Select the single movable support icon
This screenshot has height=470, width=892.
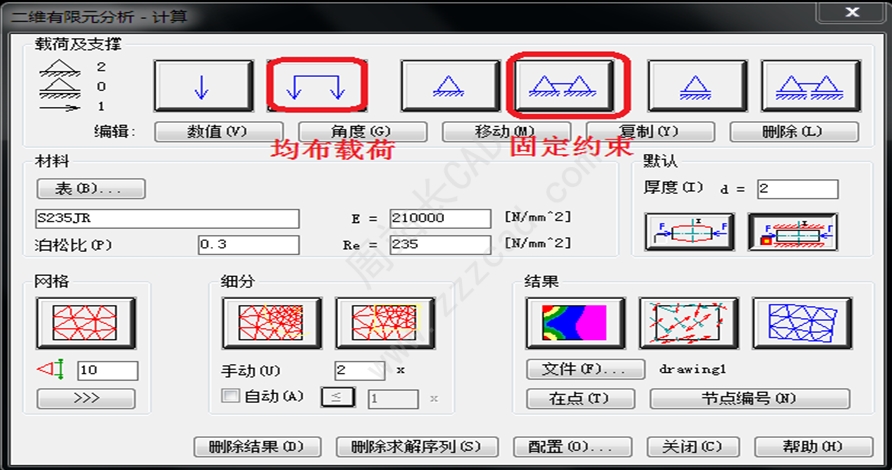(697, 87)
